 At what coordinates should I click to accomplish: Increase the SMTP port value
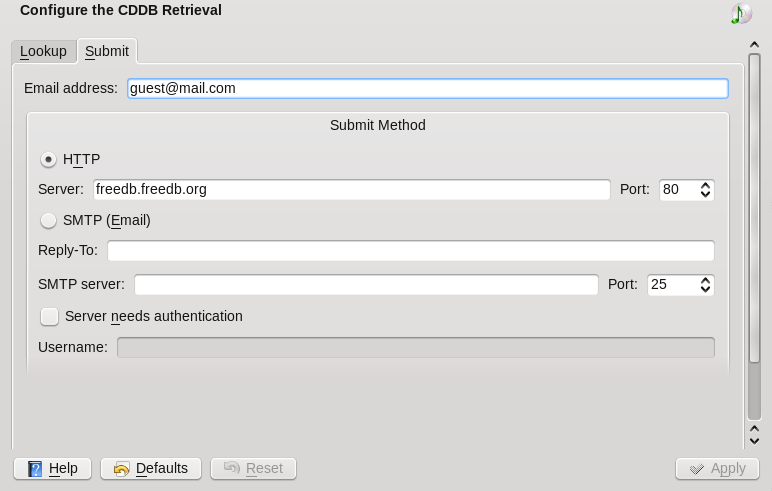(705, 280)
